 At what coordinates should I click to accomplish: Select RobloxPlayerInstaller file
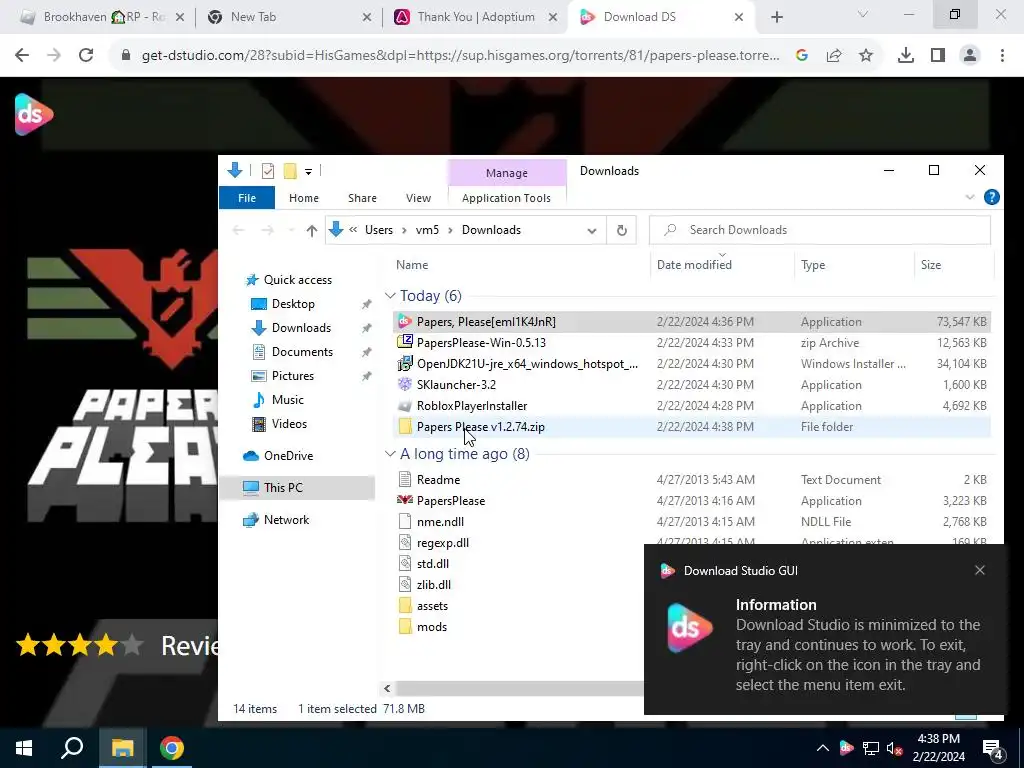(x=692, y=406)
